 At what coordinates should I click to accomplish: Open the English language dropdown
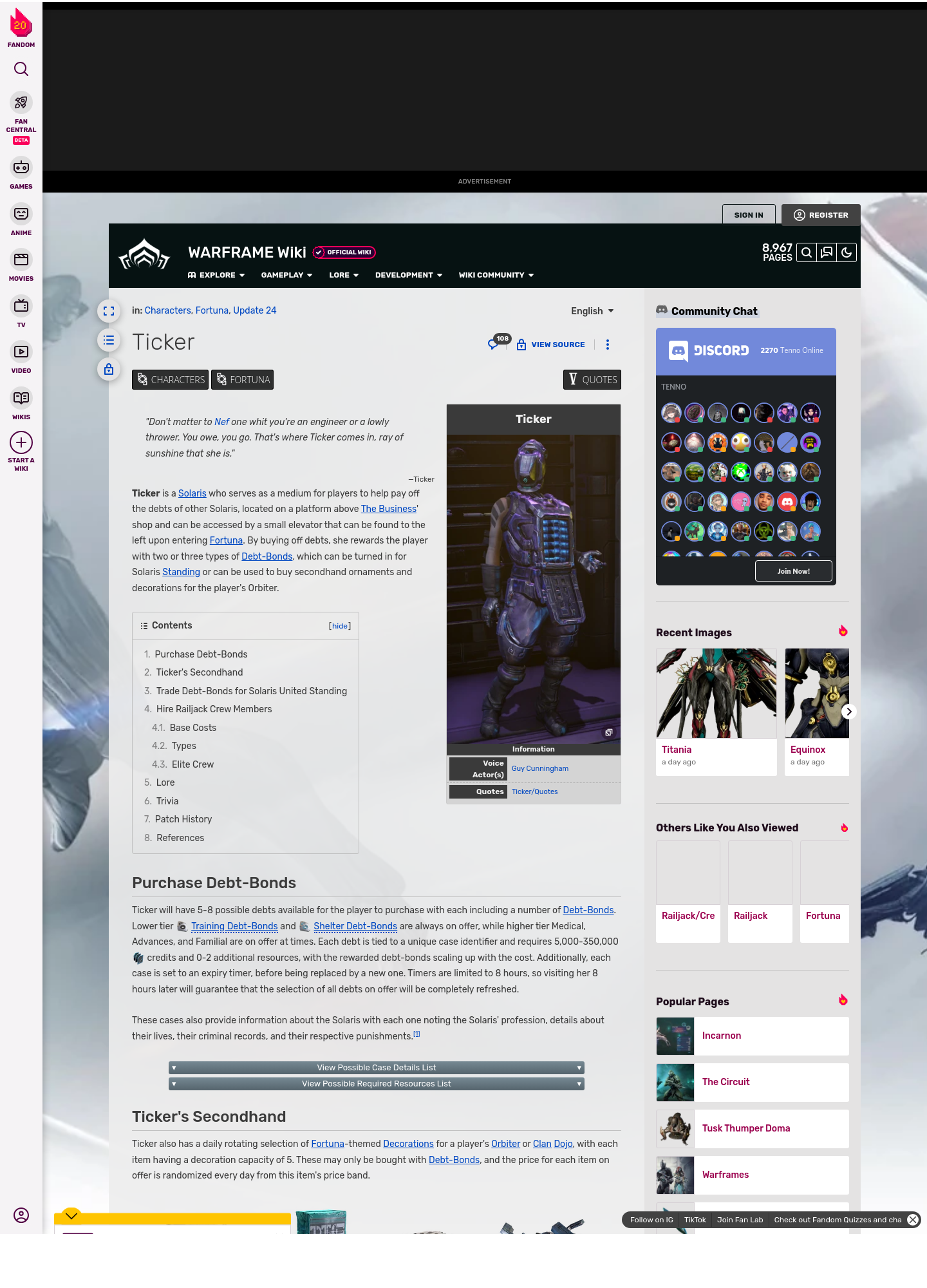pyautogui.click(x=592, y=311)
